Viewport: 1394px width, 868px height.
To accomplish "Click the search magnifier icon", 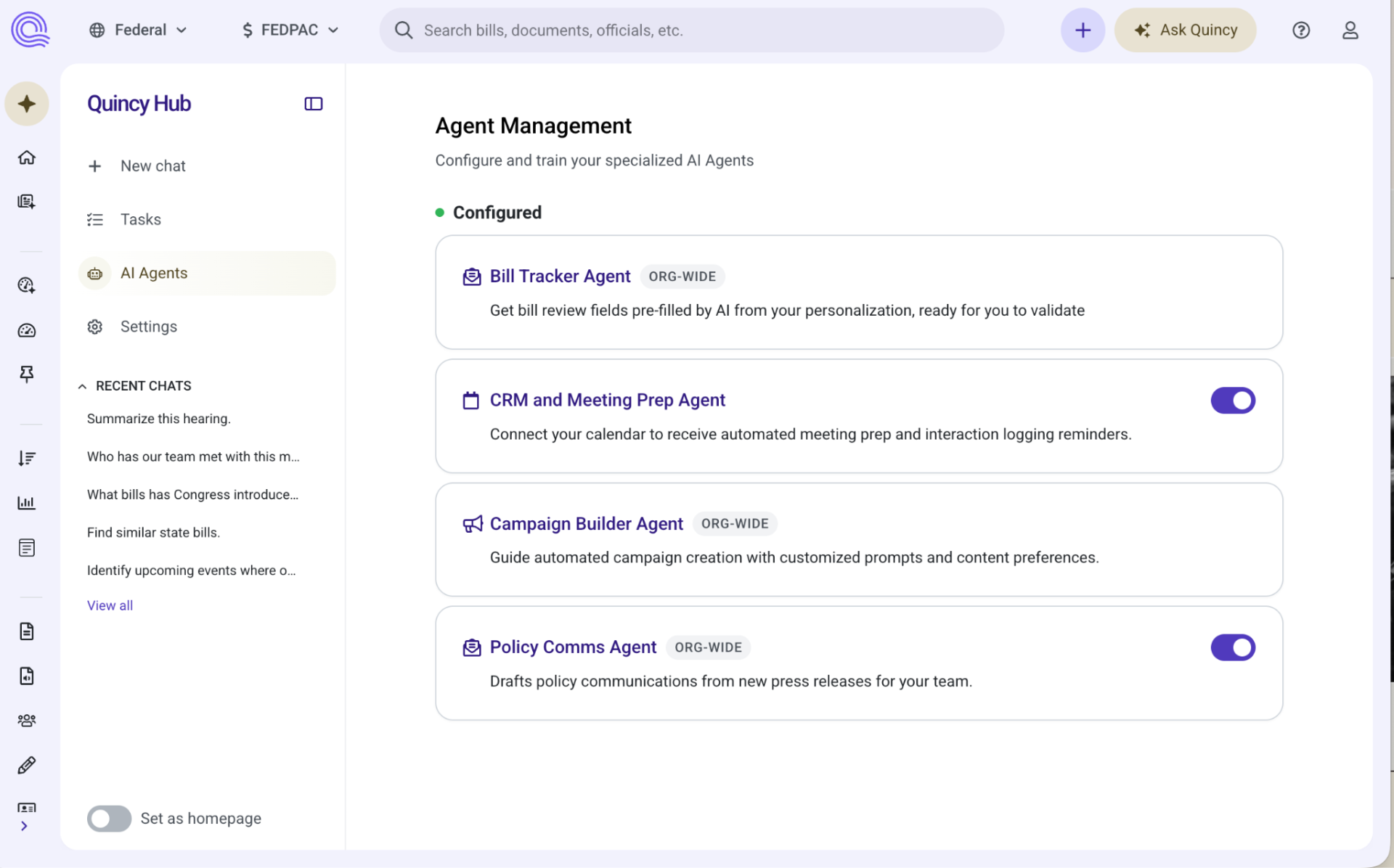I will [404, 30].
